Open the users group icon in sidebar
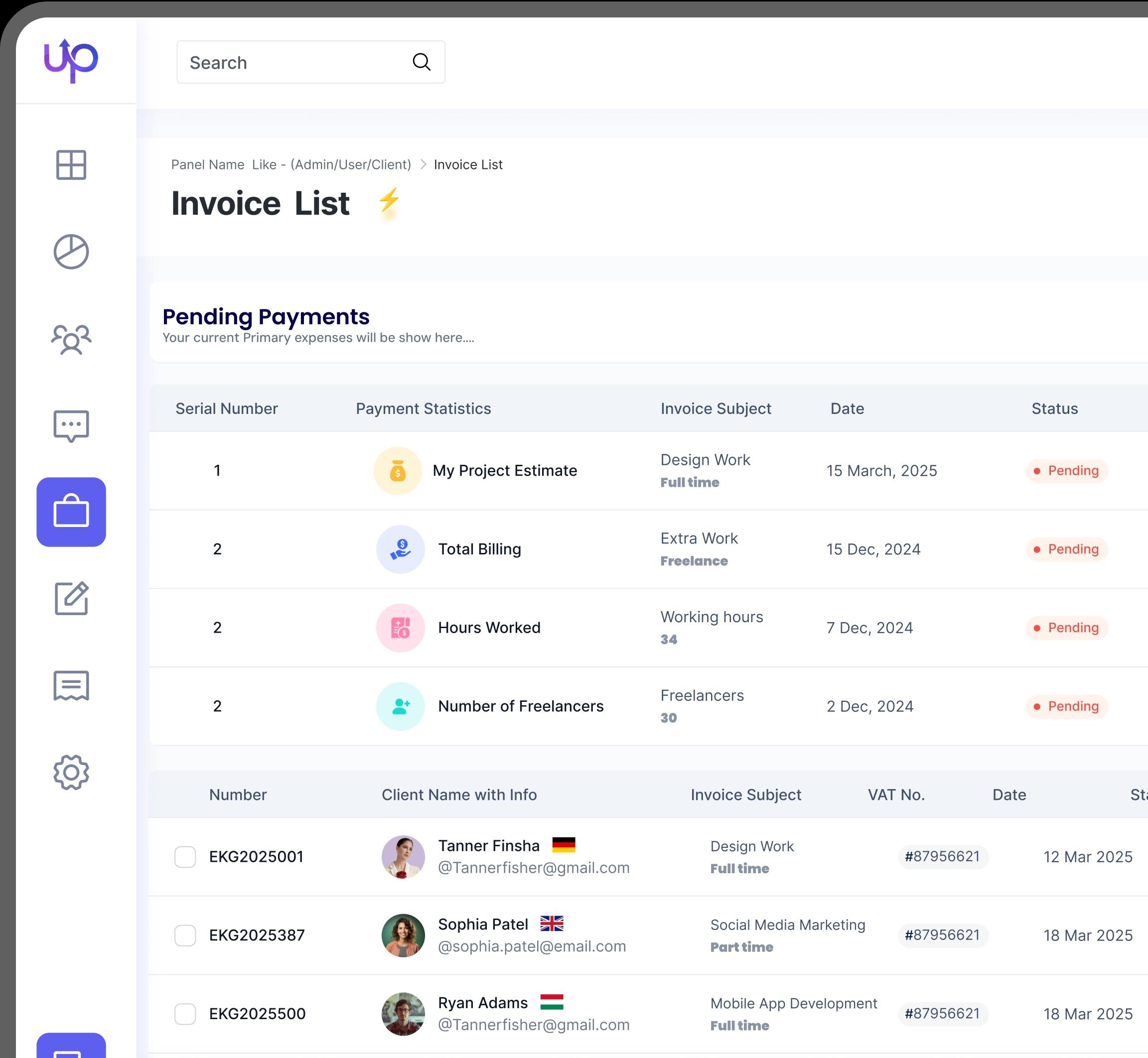Viewport: 1148px width, 1058px height. pyautogui.click(x=71, y=340)
